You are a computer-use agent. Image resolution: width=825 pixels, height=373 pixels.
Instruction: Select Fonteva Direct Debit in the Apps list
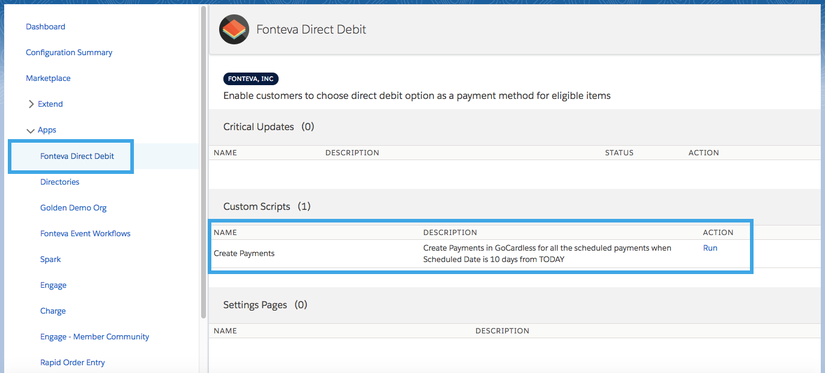(77, 156)
